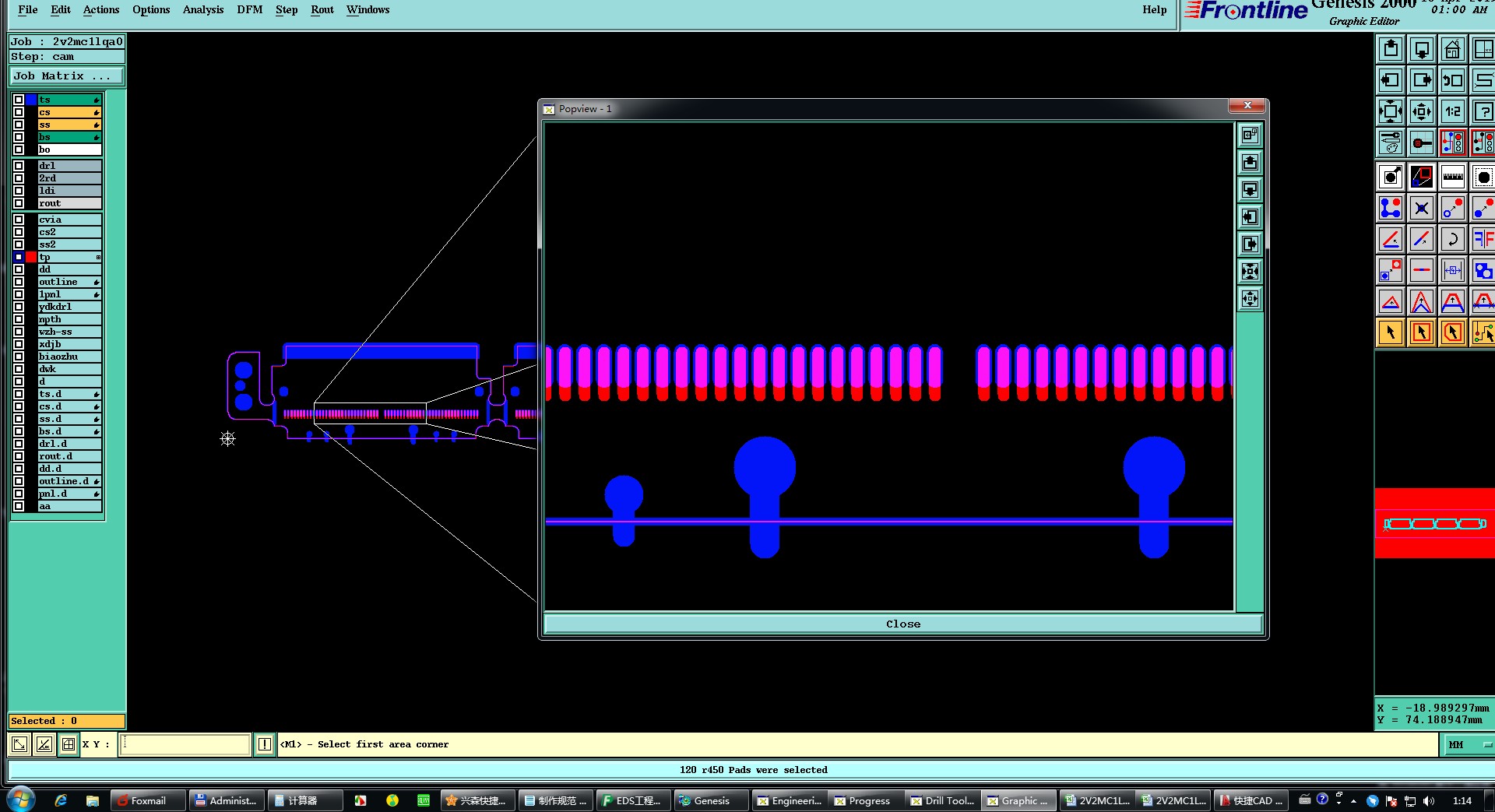
Task: Open the Analysis menu
Action: (203, 9)
